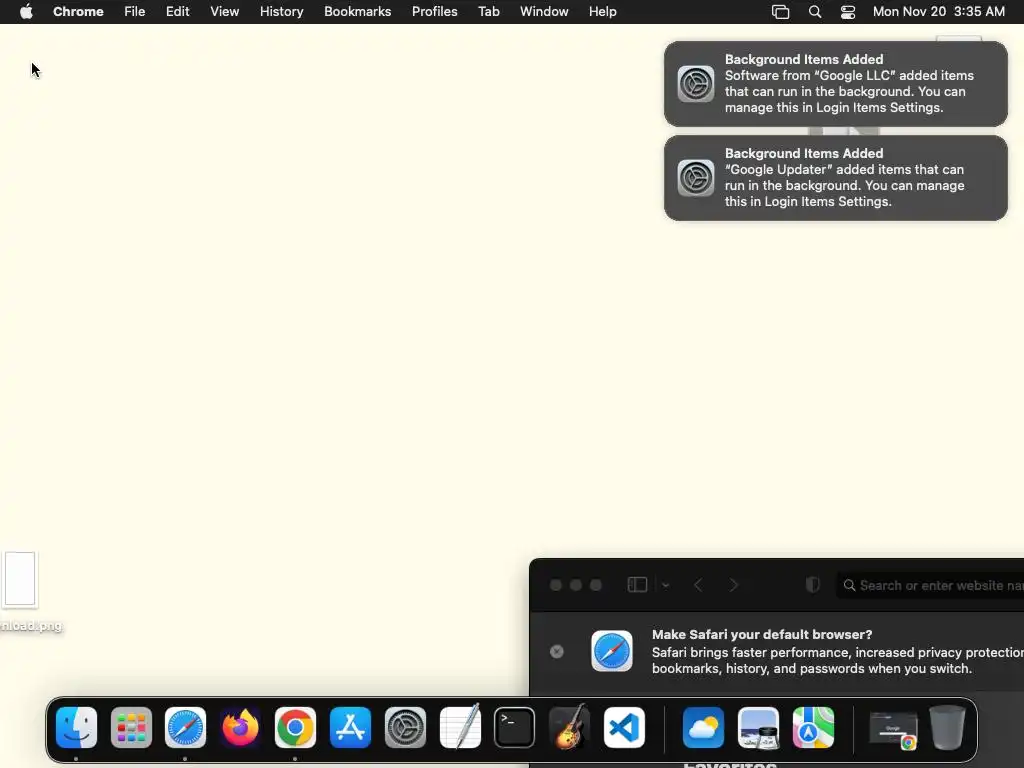Click the settings icon in Google LLC notification
Viewport: 1024px width, 768px height.
(696, 84)
